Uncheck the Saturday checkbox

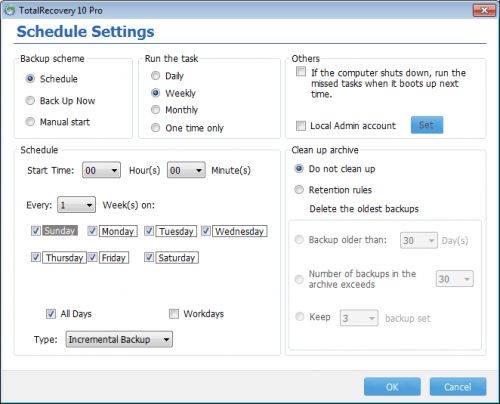pyautogui.click(x=149, y=257)
